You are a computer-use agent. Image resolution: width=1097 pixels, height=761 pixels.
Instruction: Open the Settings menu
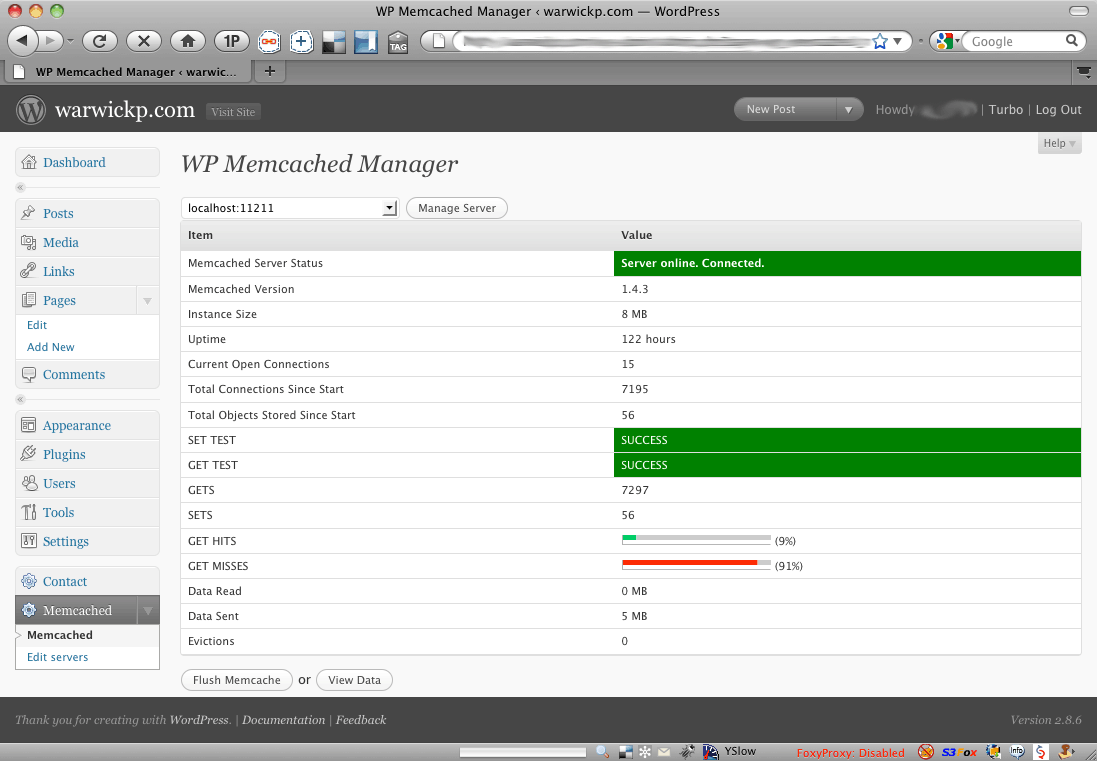66,541
